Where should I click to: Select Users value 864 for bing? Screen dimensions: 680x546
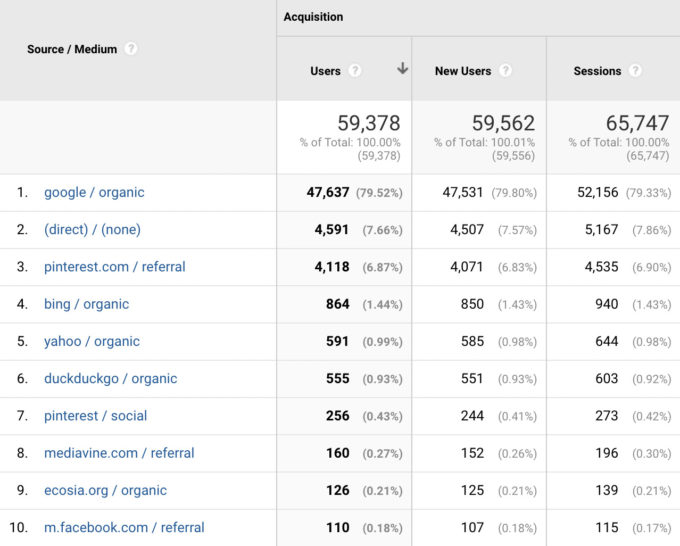(337, 304)
